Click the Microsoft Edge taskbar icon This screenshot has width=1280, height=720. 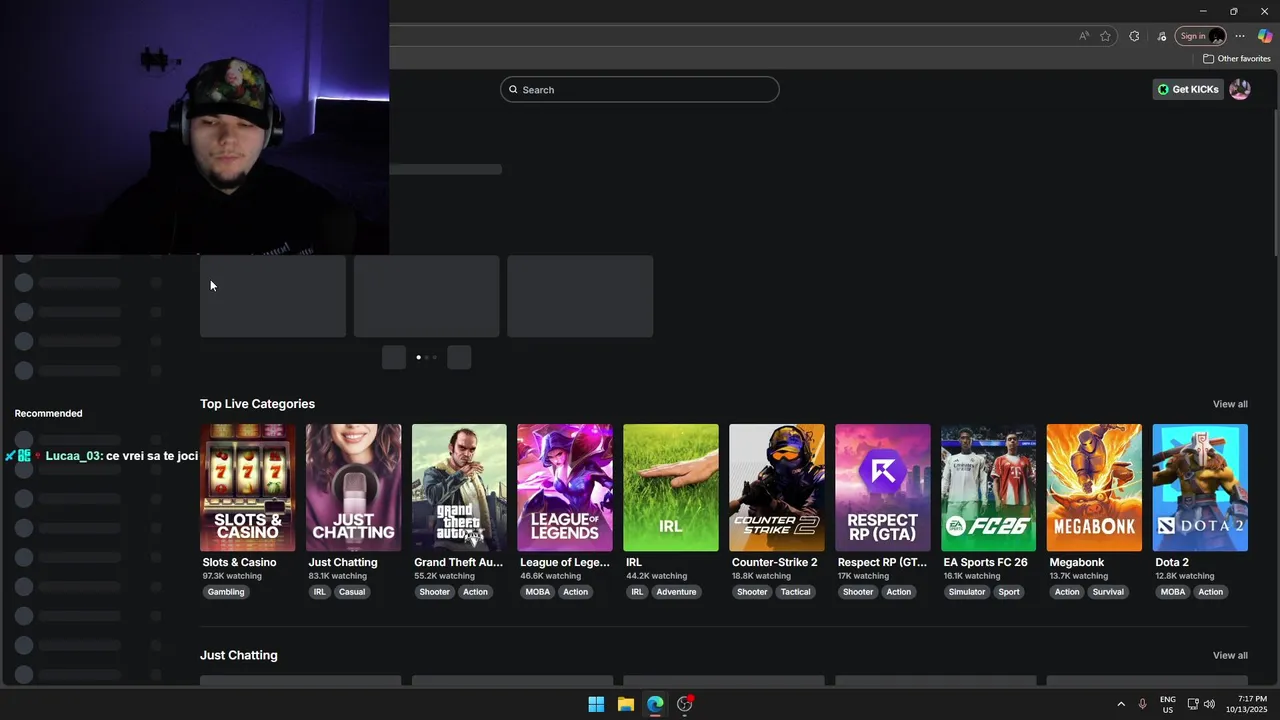[655, 704]
